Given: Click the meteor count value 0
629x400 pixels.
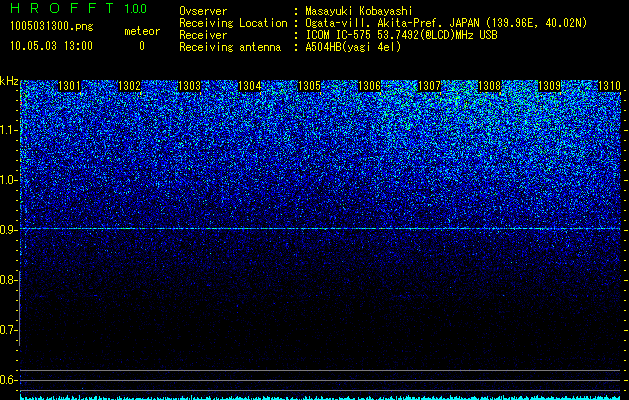Looking at the screenshot, I should [x=142, y=46].
